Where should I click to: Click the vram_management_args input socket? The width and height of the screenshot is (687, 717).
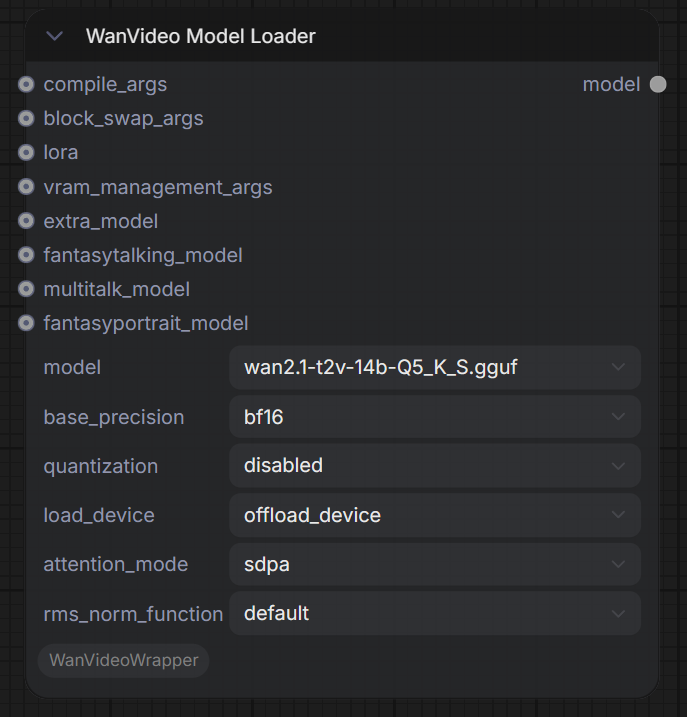(26, 187)
